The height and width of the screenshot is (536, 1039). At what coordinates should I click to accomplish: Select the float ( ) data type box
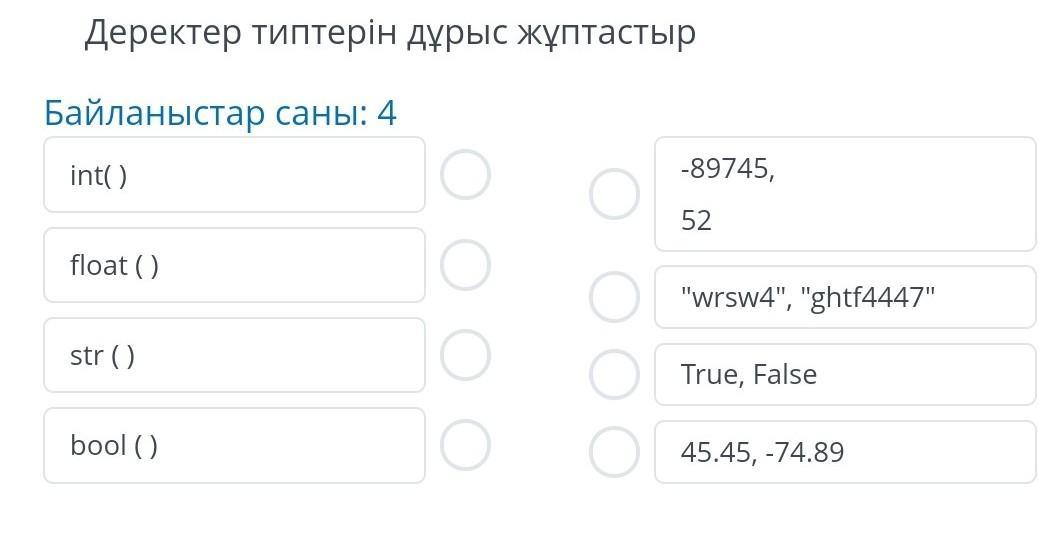tap(234, 265)
